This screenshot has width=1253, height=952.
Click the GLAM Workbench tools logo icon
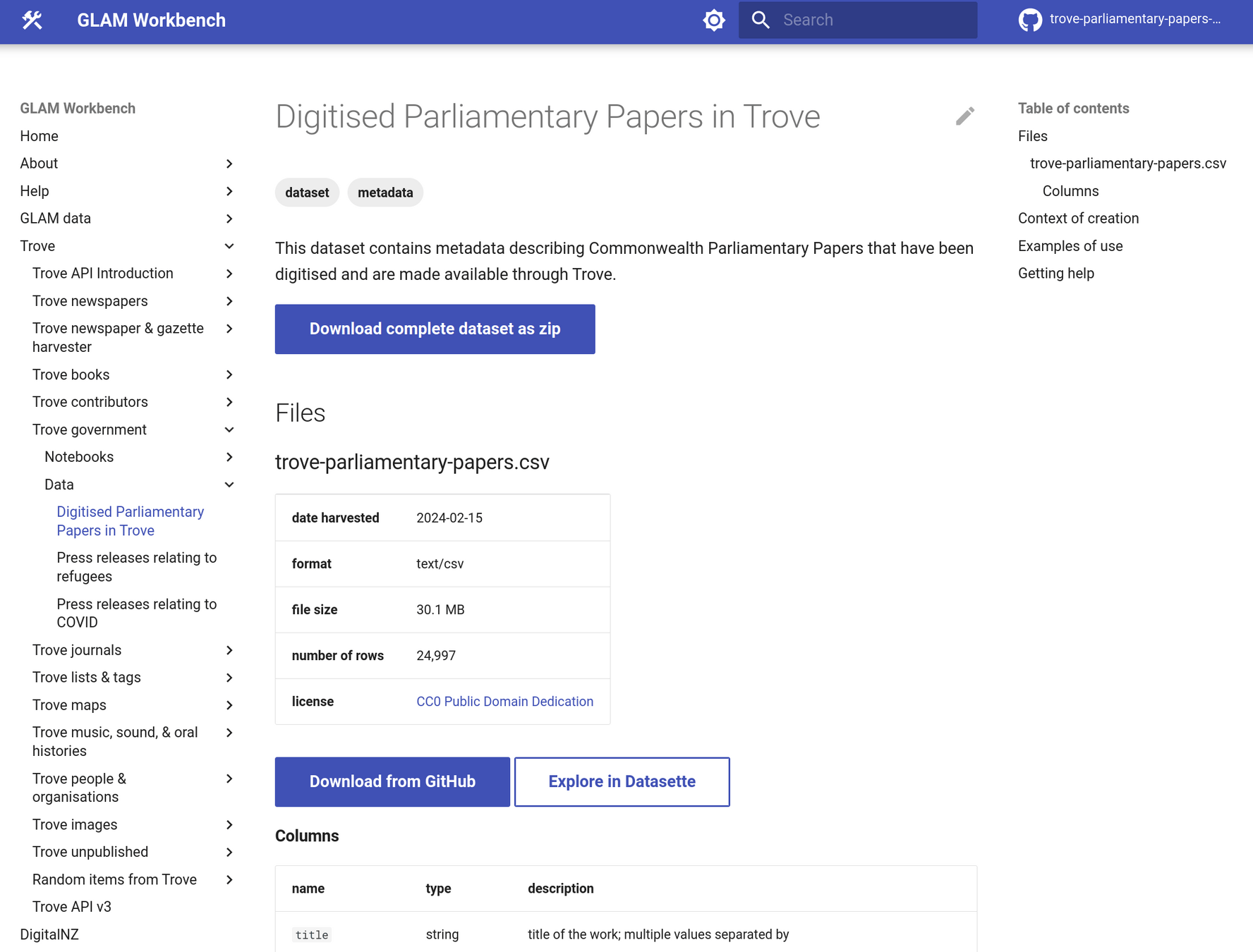[32, 20]
